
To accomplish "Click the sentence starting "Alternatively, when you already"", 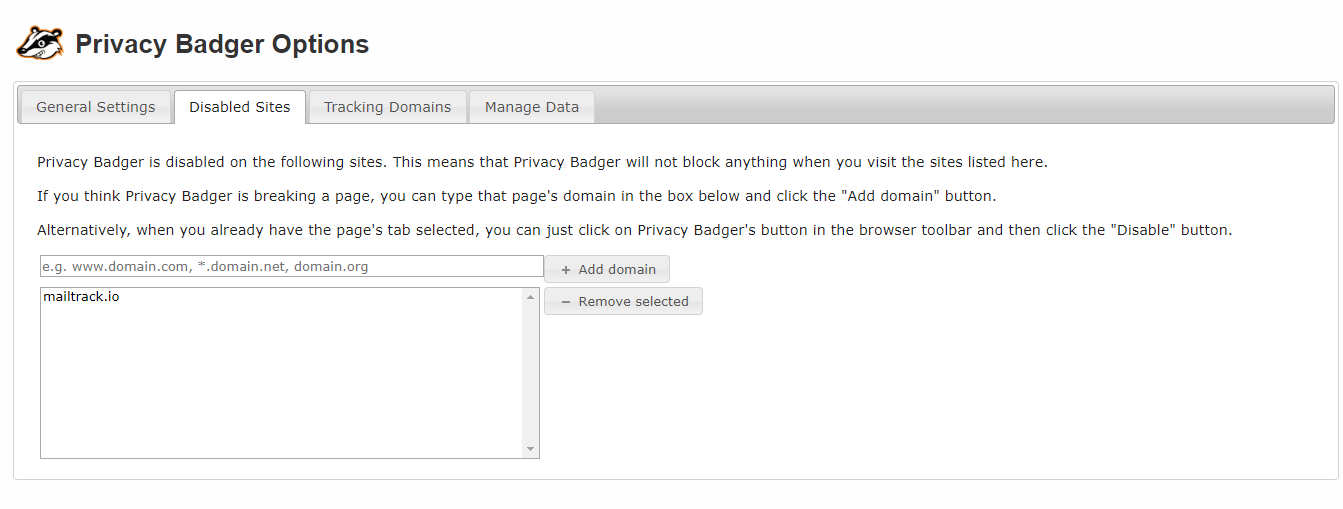I will pos(634,230).
